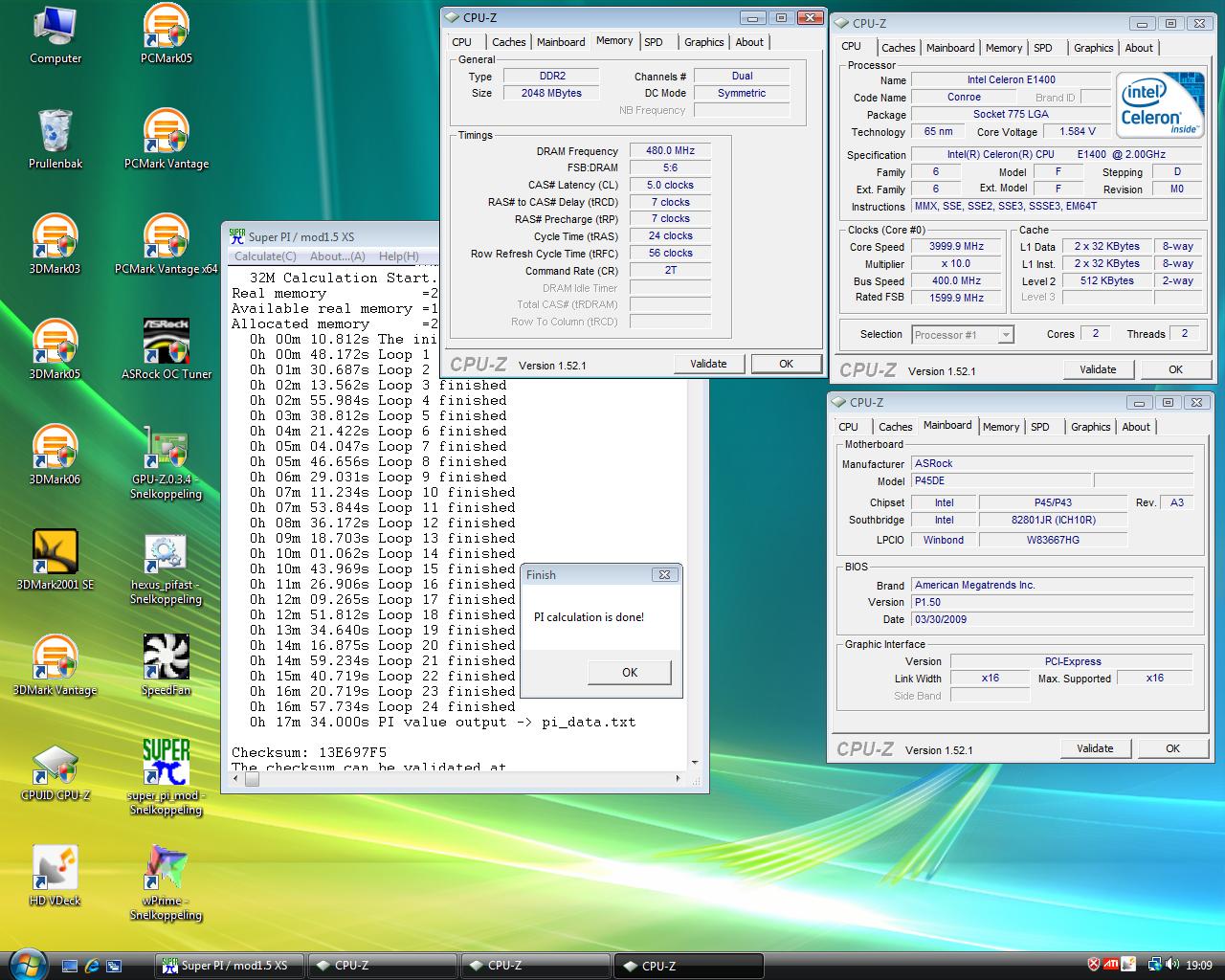Select Mainboard tab in CPU tab CPU-Z window
This screenshot has height=980, width=1225.
(x=950, y=48)
